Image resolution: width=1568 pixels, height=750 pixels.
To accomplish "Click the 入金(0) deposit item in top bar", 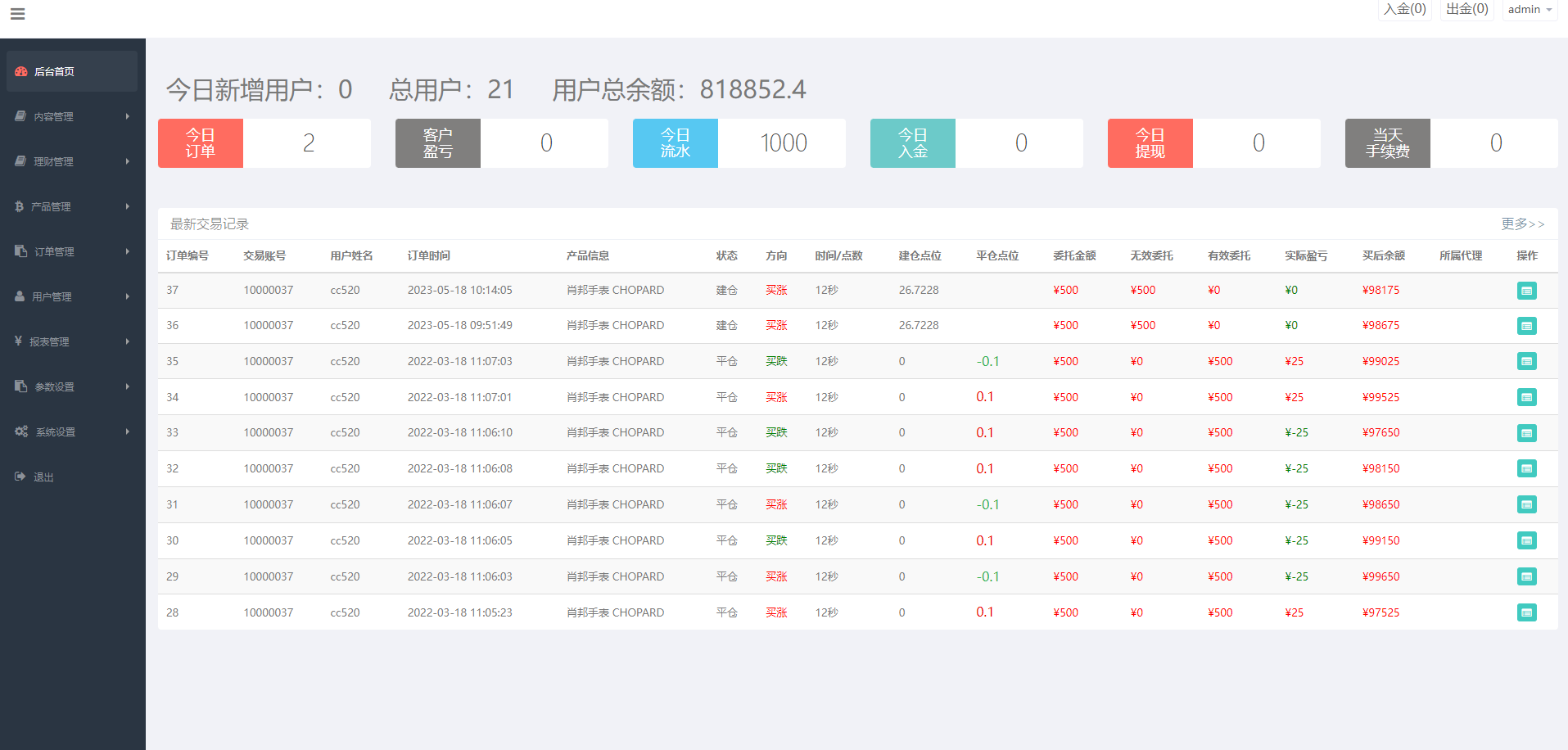I will click(1405, 9).
